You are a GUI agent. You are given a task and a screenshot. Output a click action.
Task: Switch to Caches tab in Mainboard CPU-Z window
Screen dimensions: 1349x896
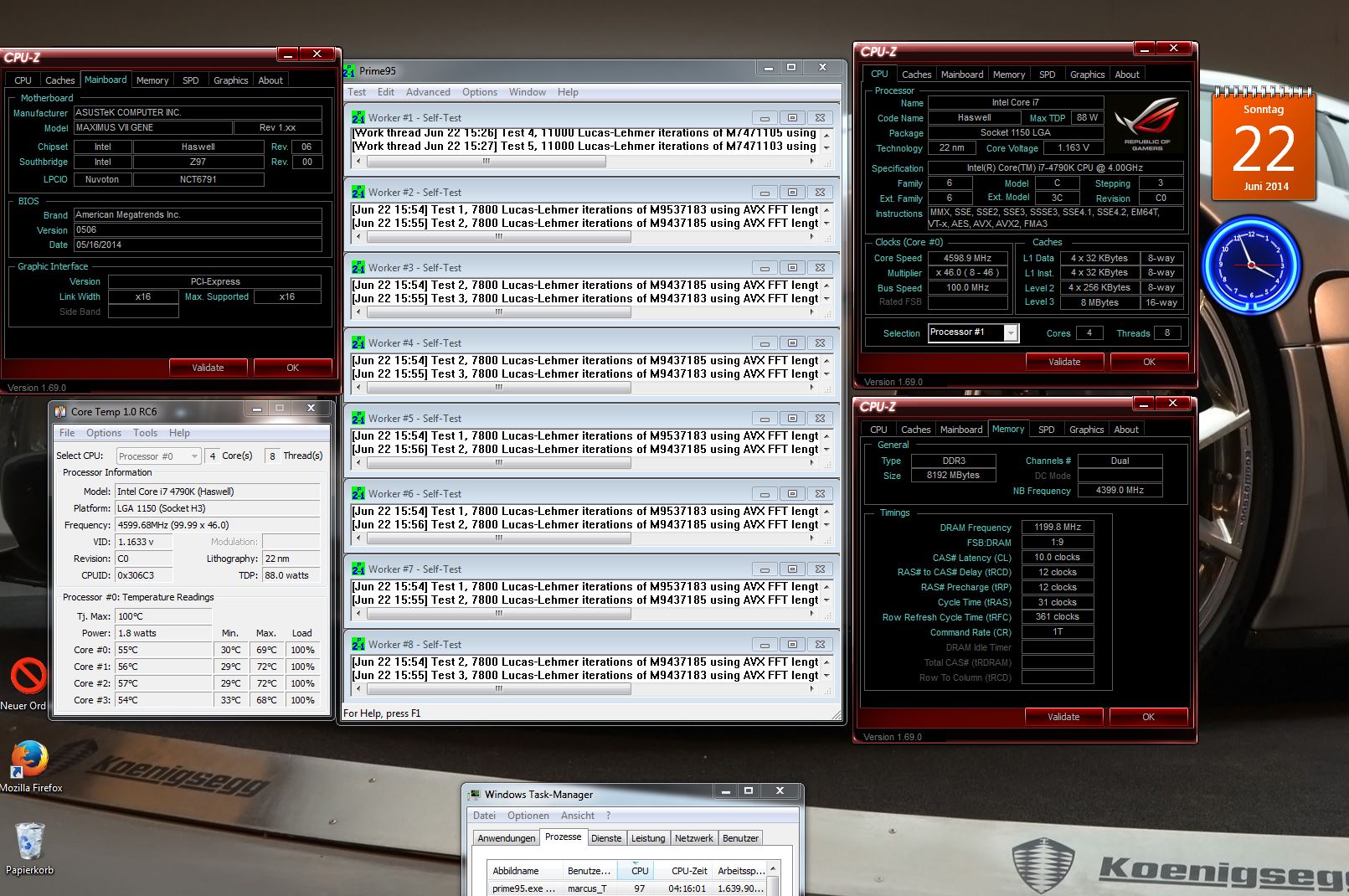coord(59,80)
